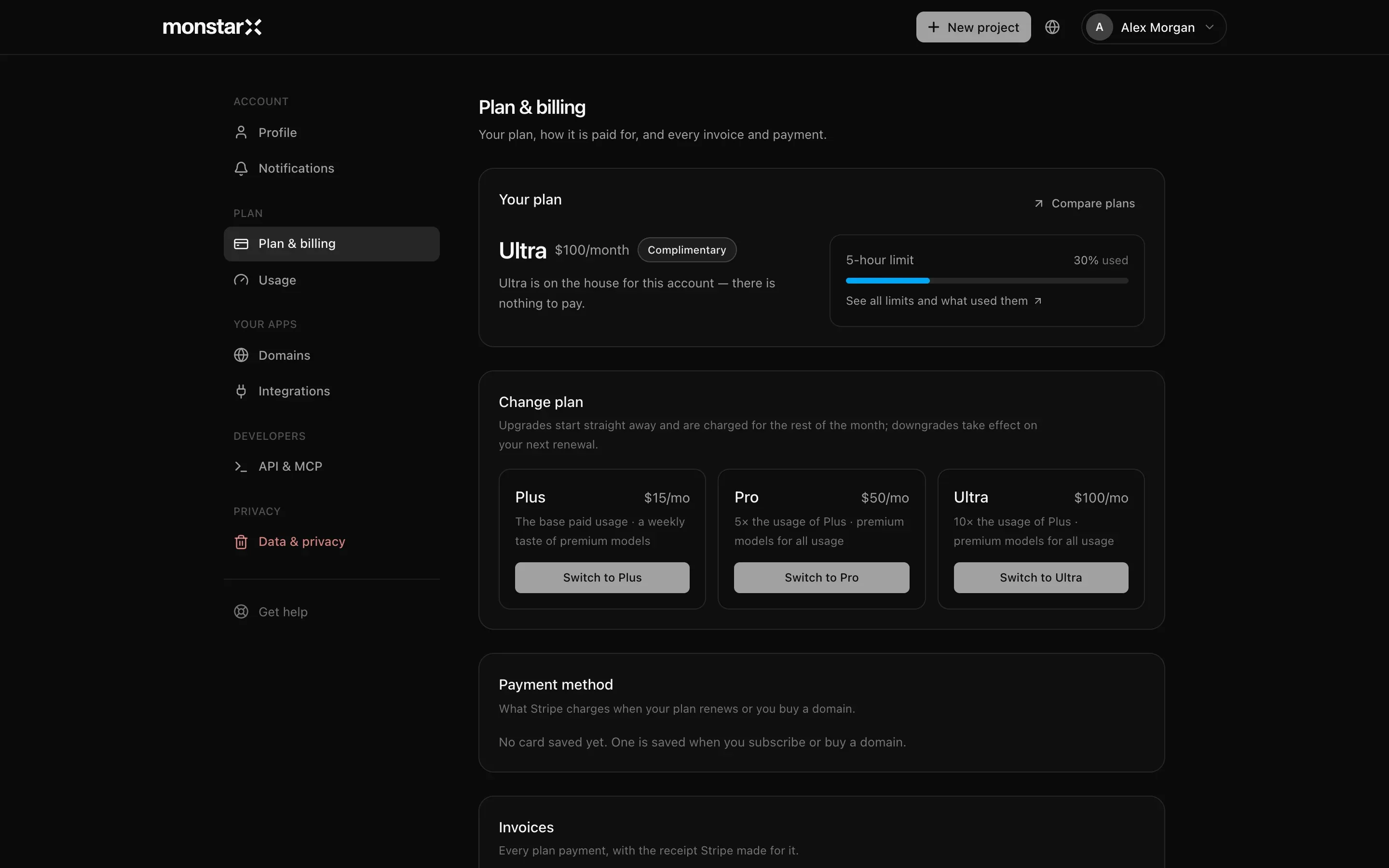Click the Complimentary badge
1389x868 pixels.
click(686, 250)
